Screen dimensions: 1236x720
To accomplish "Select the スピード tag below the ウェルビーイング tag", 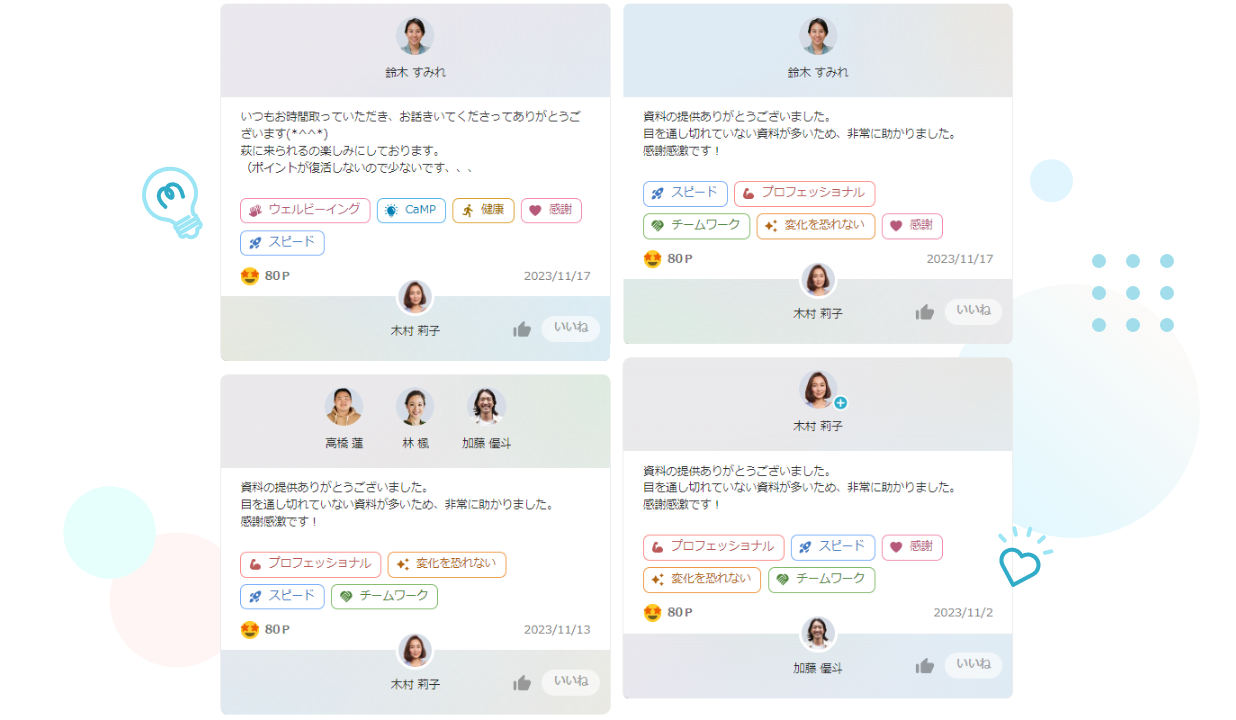I will (x=282, y=242).
